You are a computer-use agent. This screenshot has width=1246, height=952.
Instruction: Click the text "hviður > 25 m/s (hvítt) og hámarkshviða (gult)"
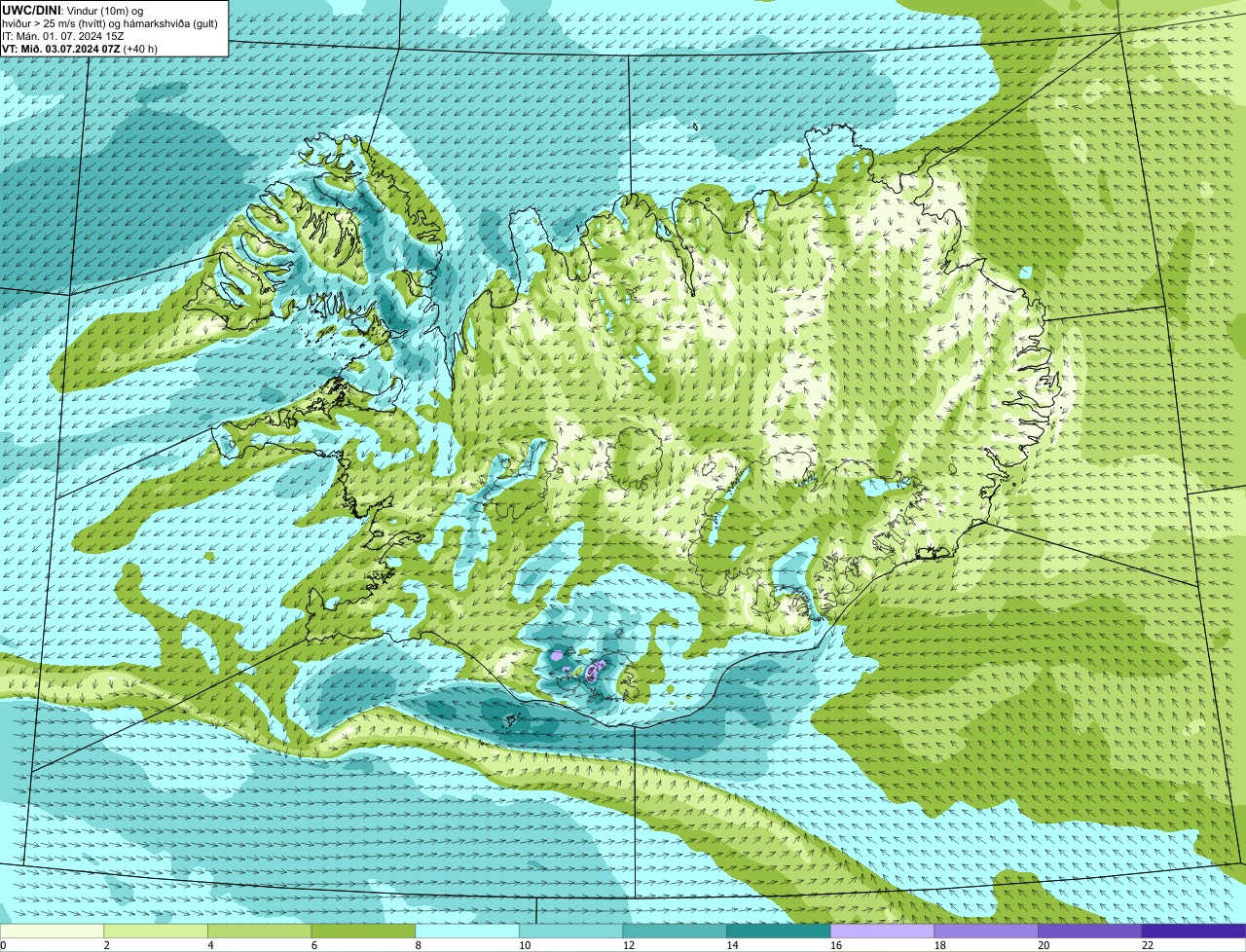pyautogui.click(x=110, y=23)
